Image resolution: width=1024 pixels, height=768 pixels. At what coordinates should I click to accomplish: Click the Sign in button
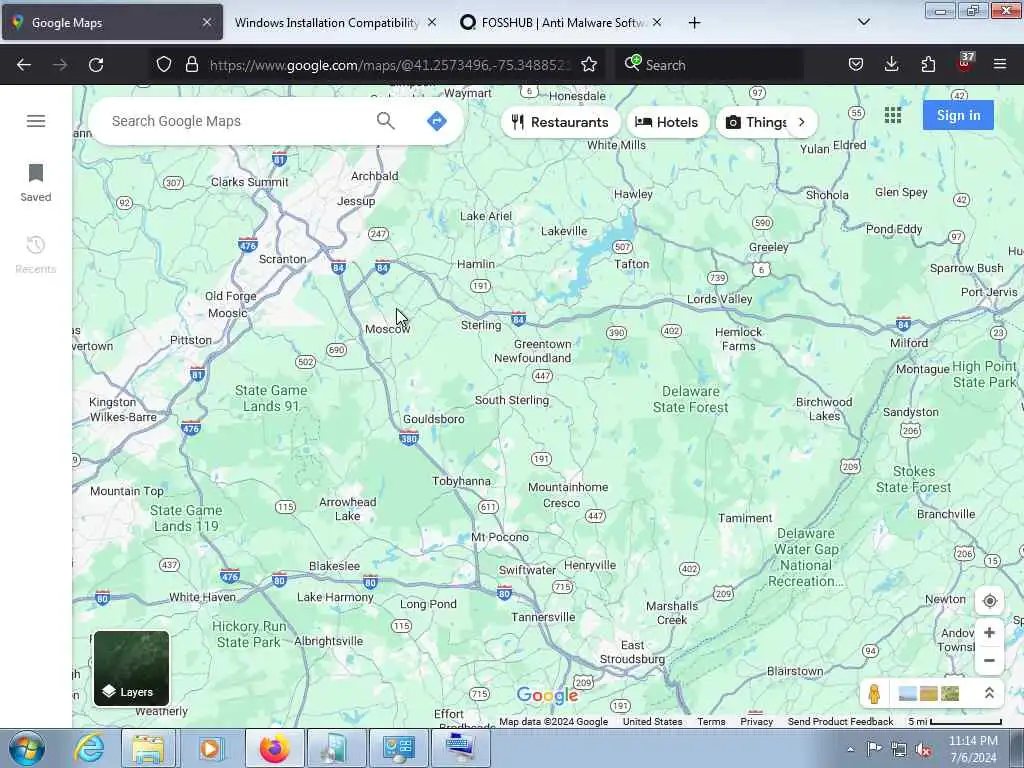click(x=958, y=116)
